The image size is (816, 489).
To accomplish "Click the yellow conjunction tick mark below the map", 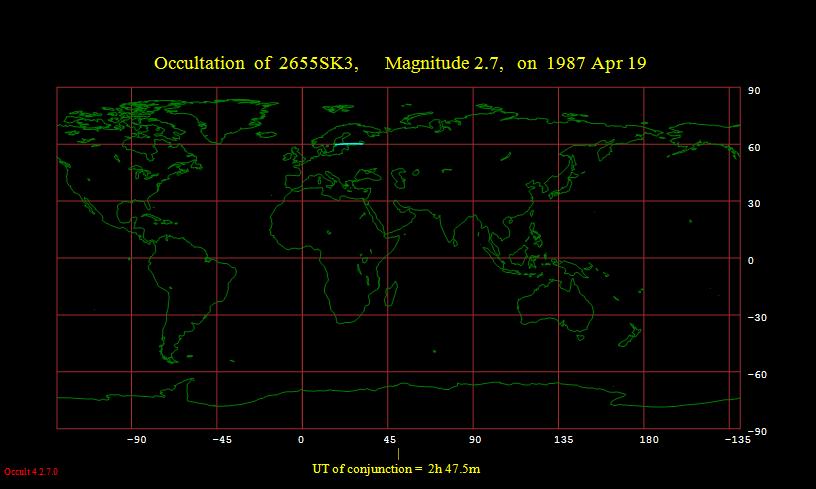I will coord(398,454).
